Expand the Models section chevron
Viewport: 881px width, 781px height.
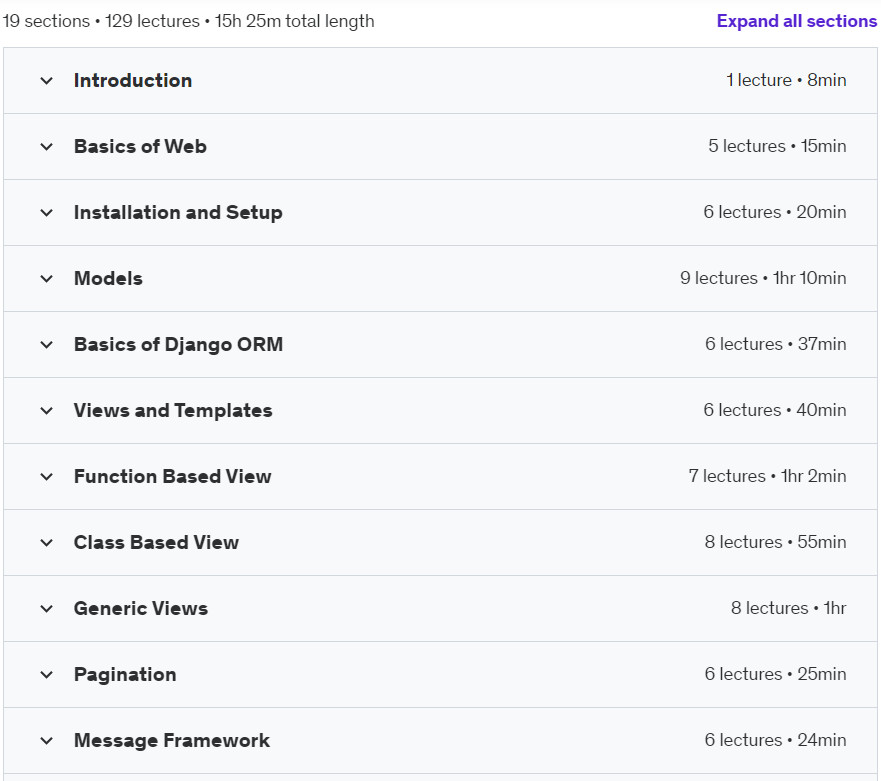point(47,279)
